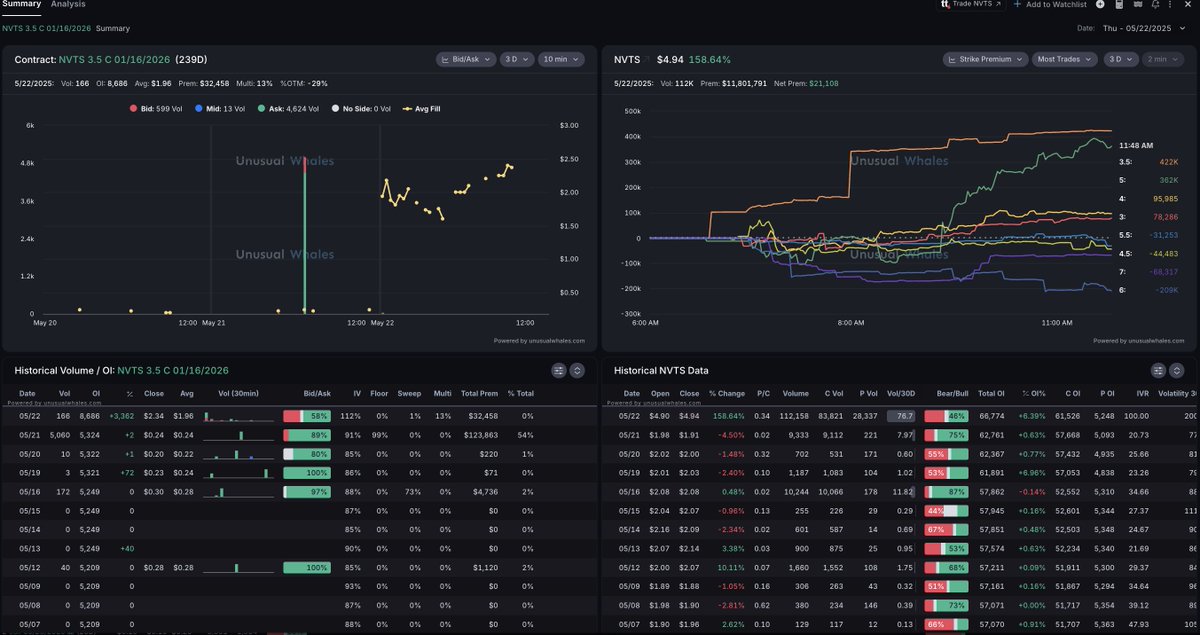Toggle the No Side 0 Vol legend series
1200x635 pixels.
tap(361, 108)
